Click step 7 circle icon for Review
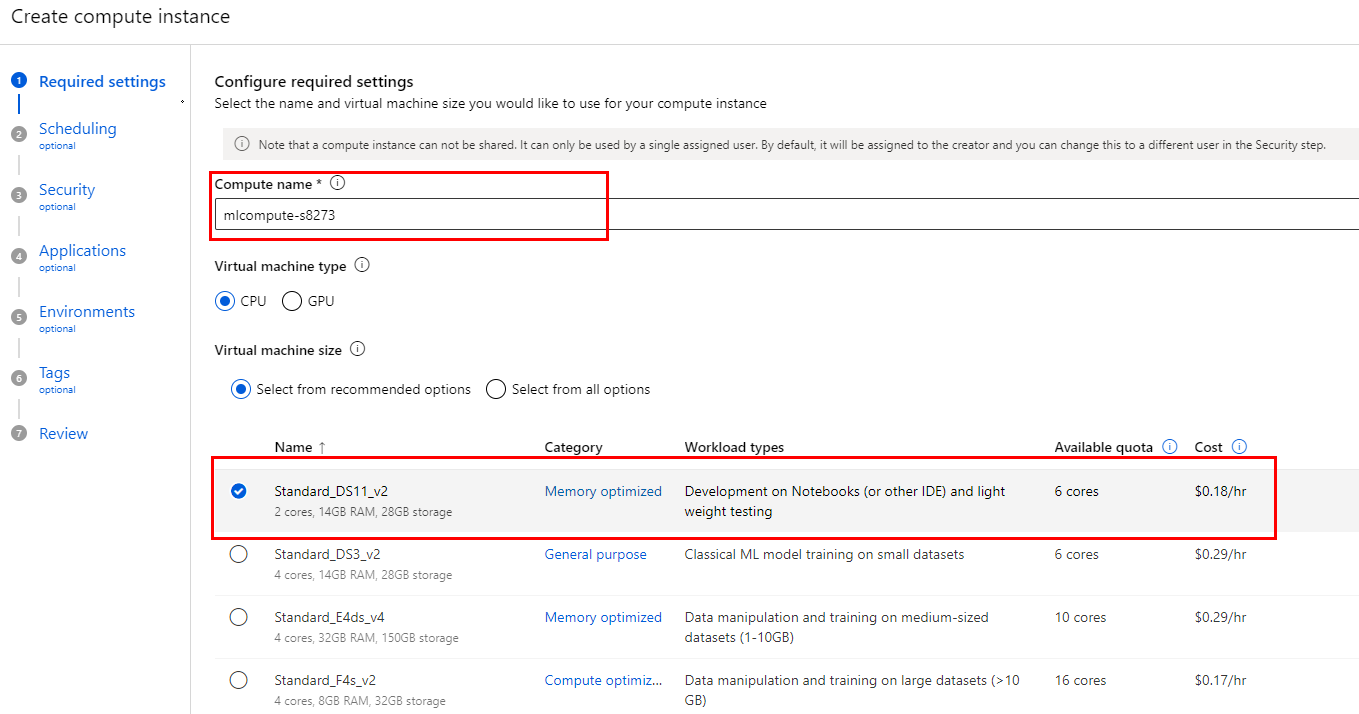1359x714 pixels. pyautogui.click(x=18, y=434)
